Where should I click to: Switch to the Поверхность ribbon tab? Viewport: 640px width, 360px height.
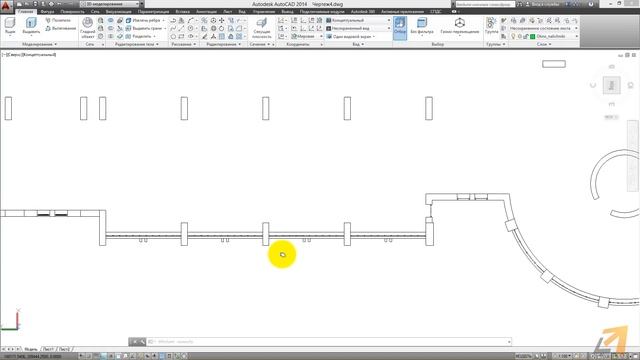pyautogui.click(x=72, y=11)
